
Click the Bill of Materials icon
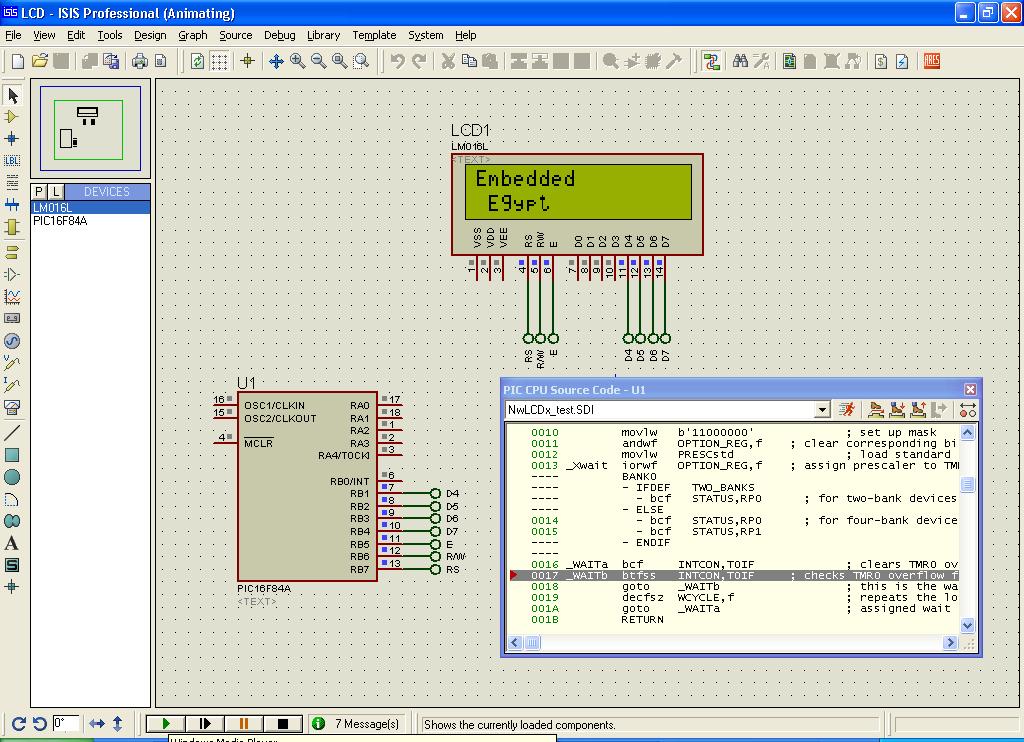(880, 61)
